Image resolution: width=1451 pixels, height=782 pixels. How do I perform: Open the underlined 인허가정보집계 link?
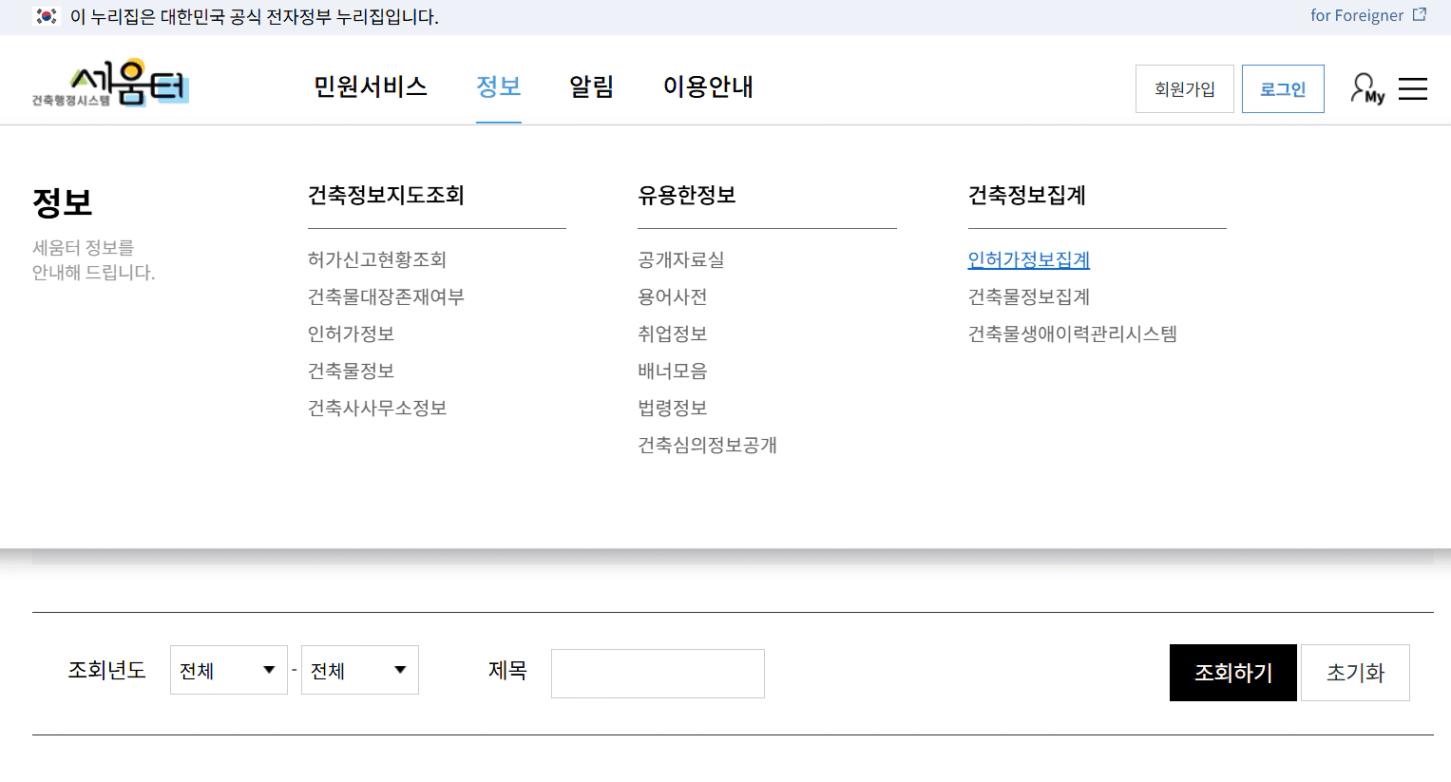tap(1029, 260)
